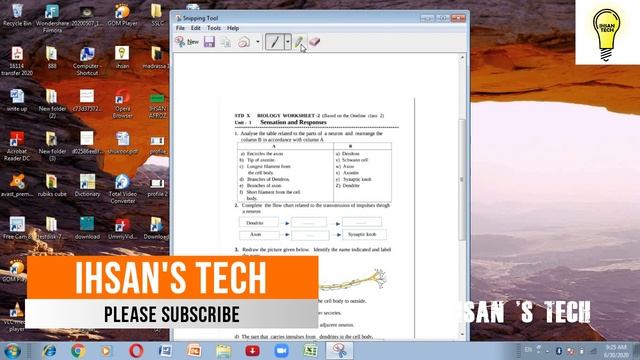The width and height of the screenshot is (640, 360).
Task: Select the Total Video Converter shortcut
Action: tap(122, 189)
